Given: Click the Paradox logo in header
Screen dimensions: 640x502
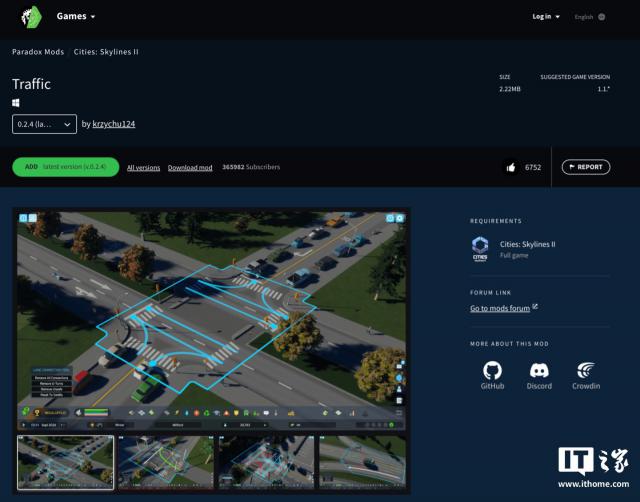Looking at the screenshot, I should 32,17.
